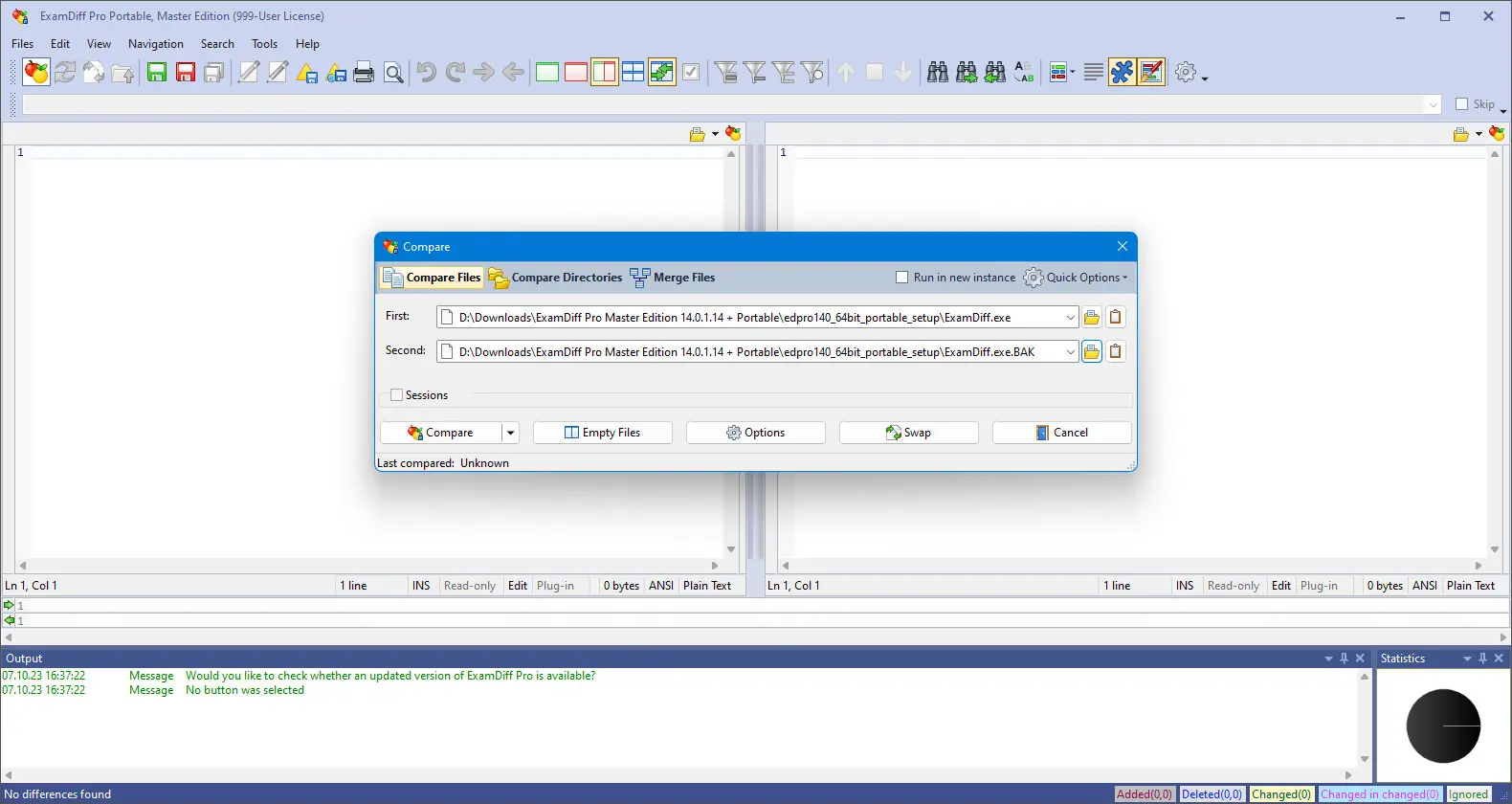The width and height of the screenshot is (1512, 804).
Task: Toggle the synchronized scrolling green arrows icon
Action: (x=662, y=72)
